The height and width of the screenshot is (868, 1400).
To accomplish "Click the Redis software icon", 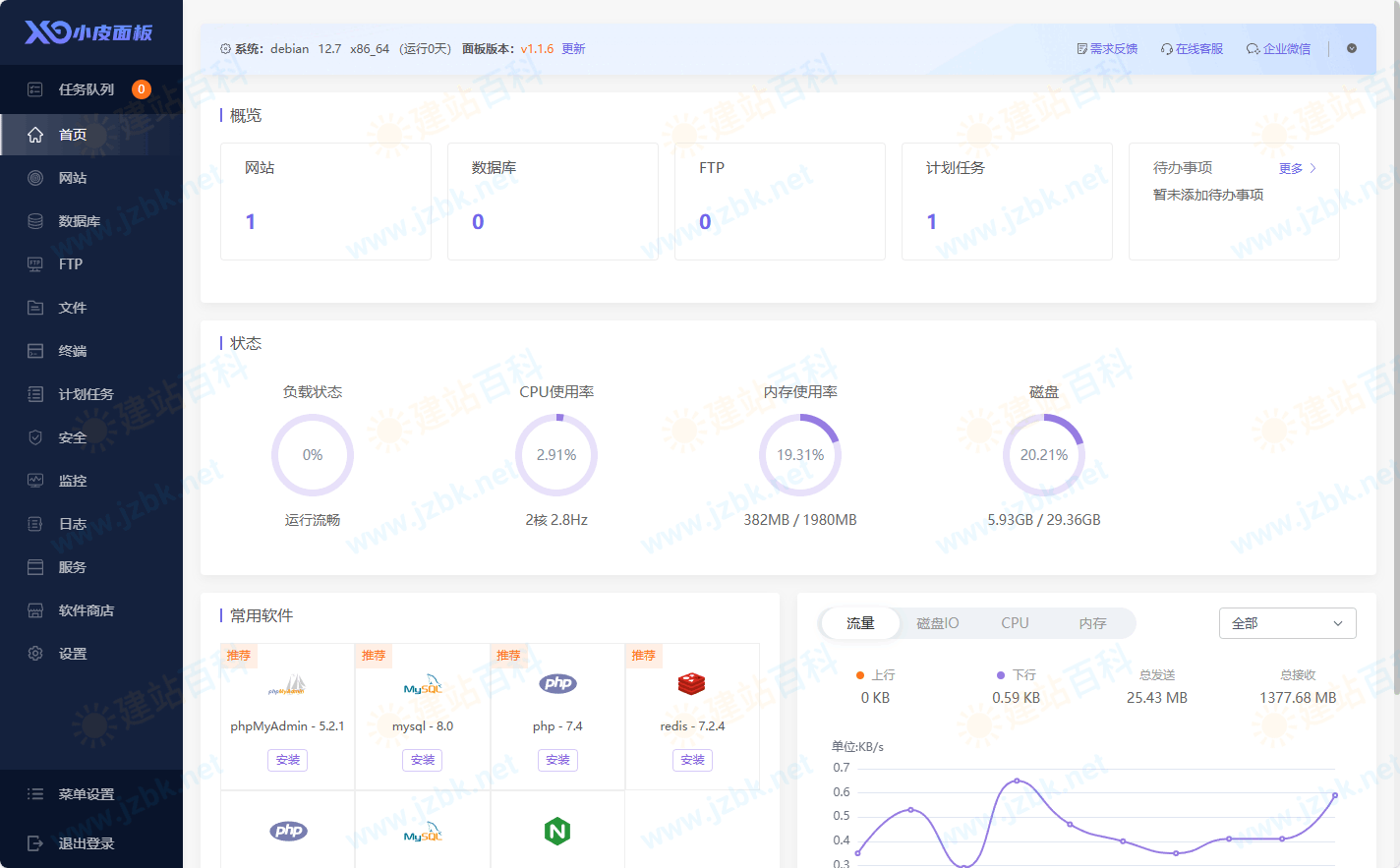I will pyautogui.click(x=691, y=683).
